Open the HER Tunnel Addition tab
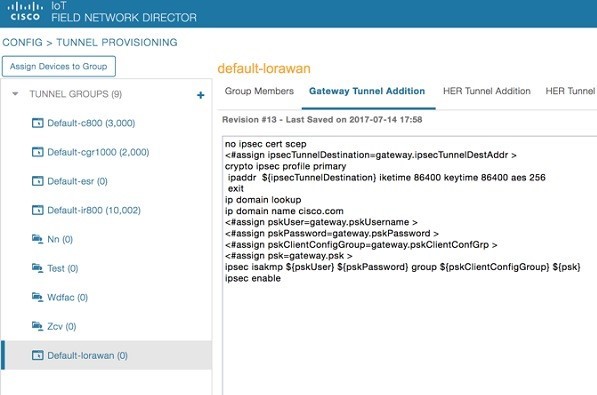The height and width of the screenshot is (395, 597). click(x=487, y=91)
